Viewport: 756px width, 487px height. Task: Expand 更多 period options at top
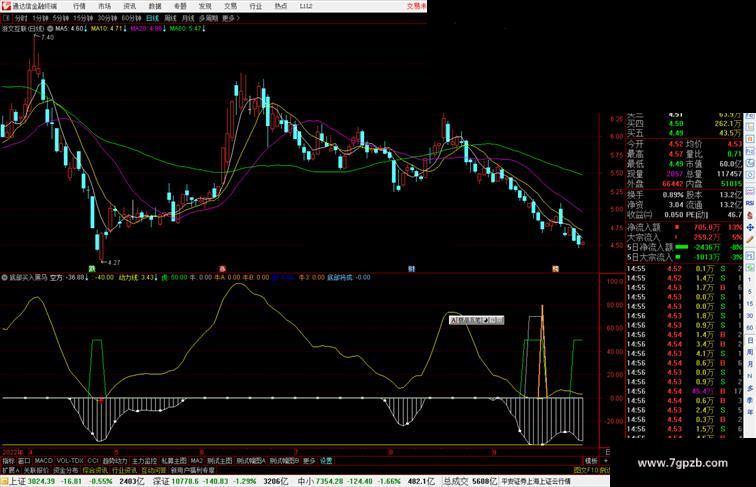[231, 18]
